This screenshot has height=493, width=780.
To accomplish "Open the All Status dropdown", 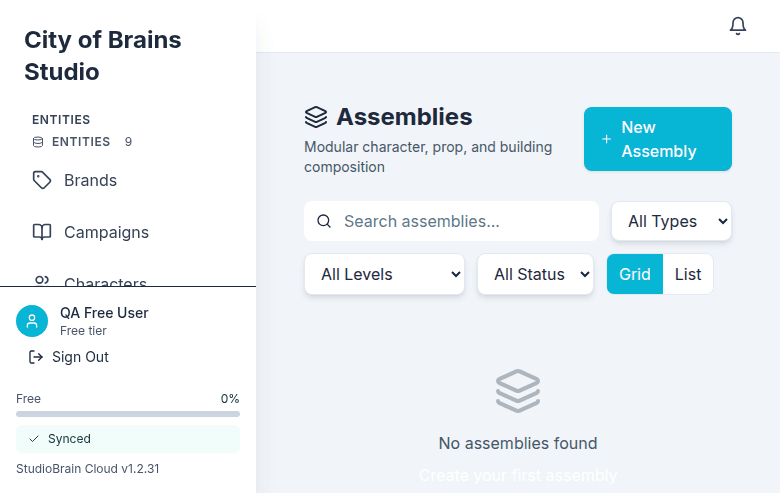I will pos(535,274).
